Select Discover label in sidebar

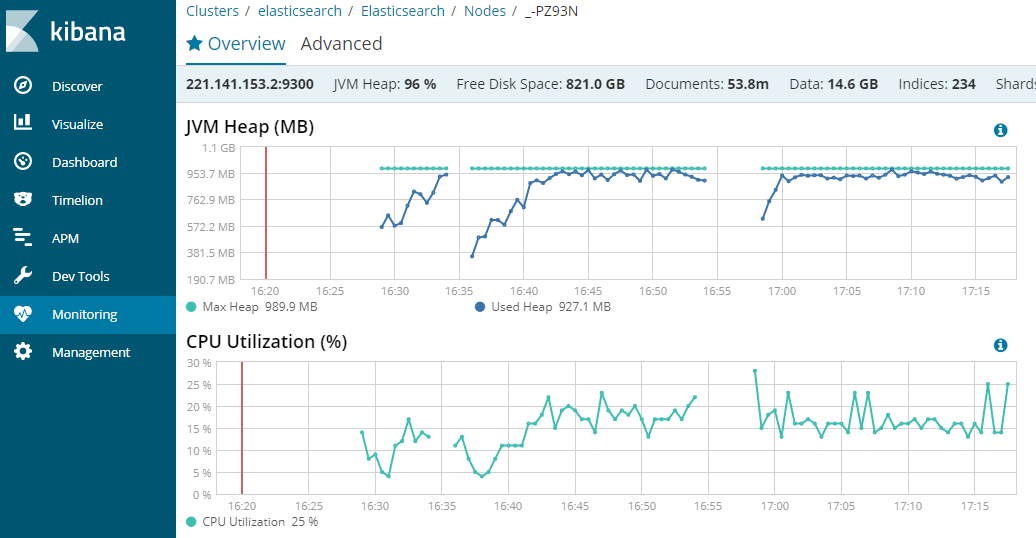click(77, 86)
